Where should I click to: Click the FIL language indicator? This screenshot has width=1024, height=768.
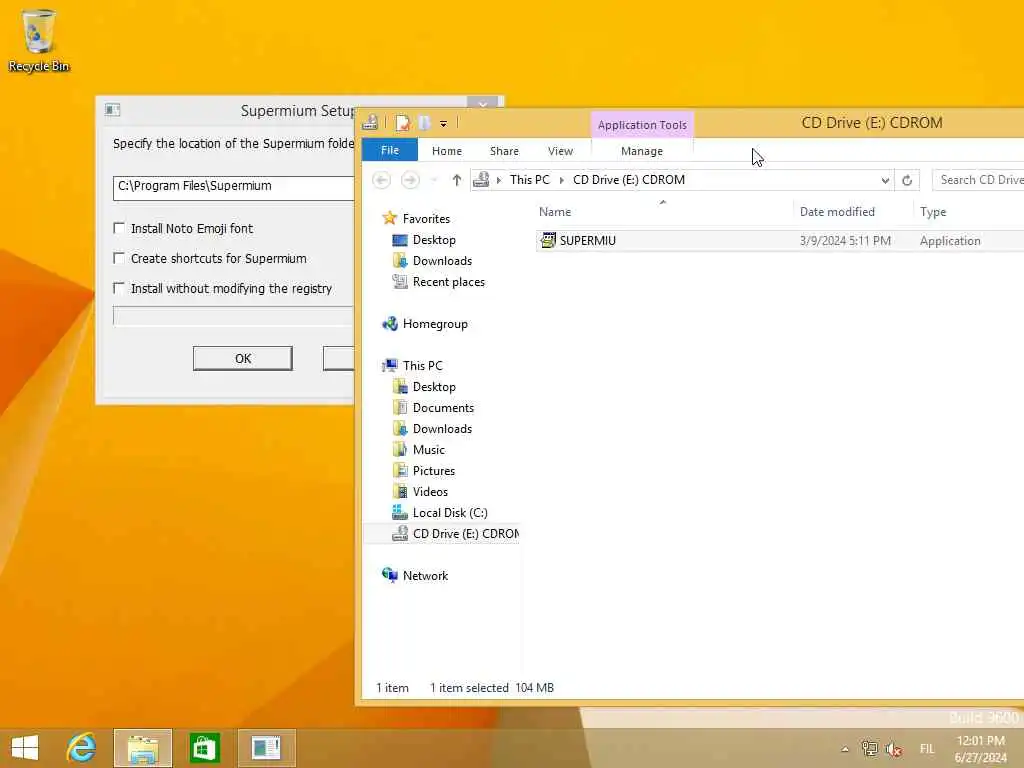click(x=927, y=749)
